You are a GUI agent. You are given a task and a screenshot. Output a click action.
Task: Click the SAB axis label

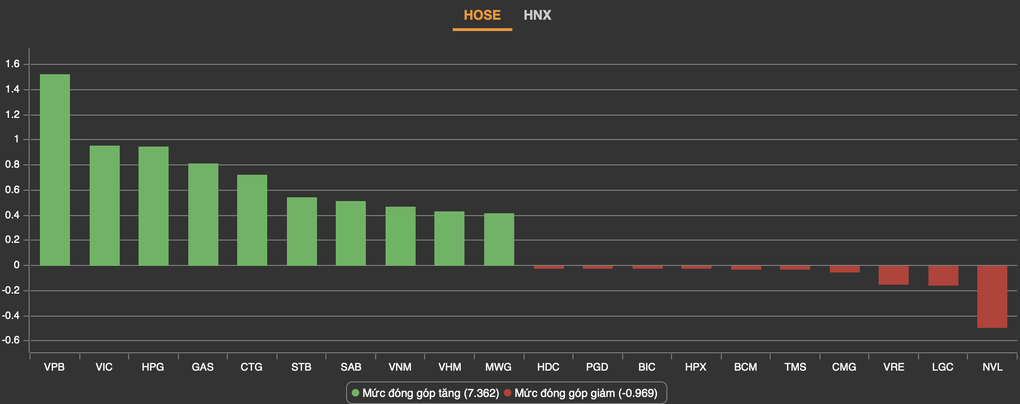pyautogui.click(x=351, y=368)
